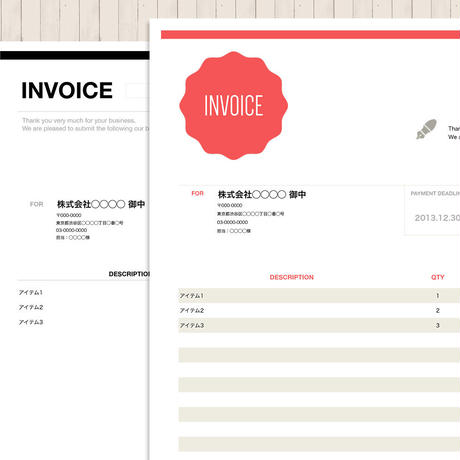
Task: Click the quantity 2 cell
Action: pos(438,310)
